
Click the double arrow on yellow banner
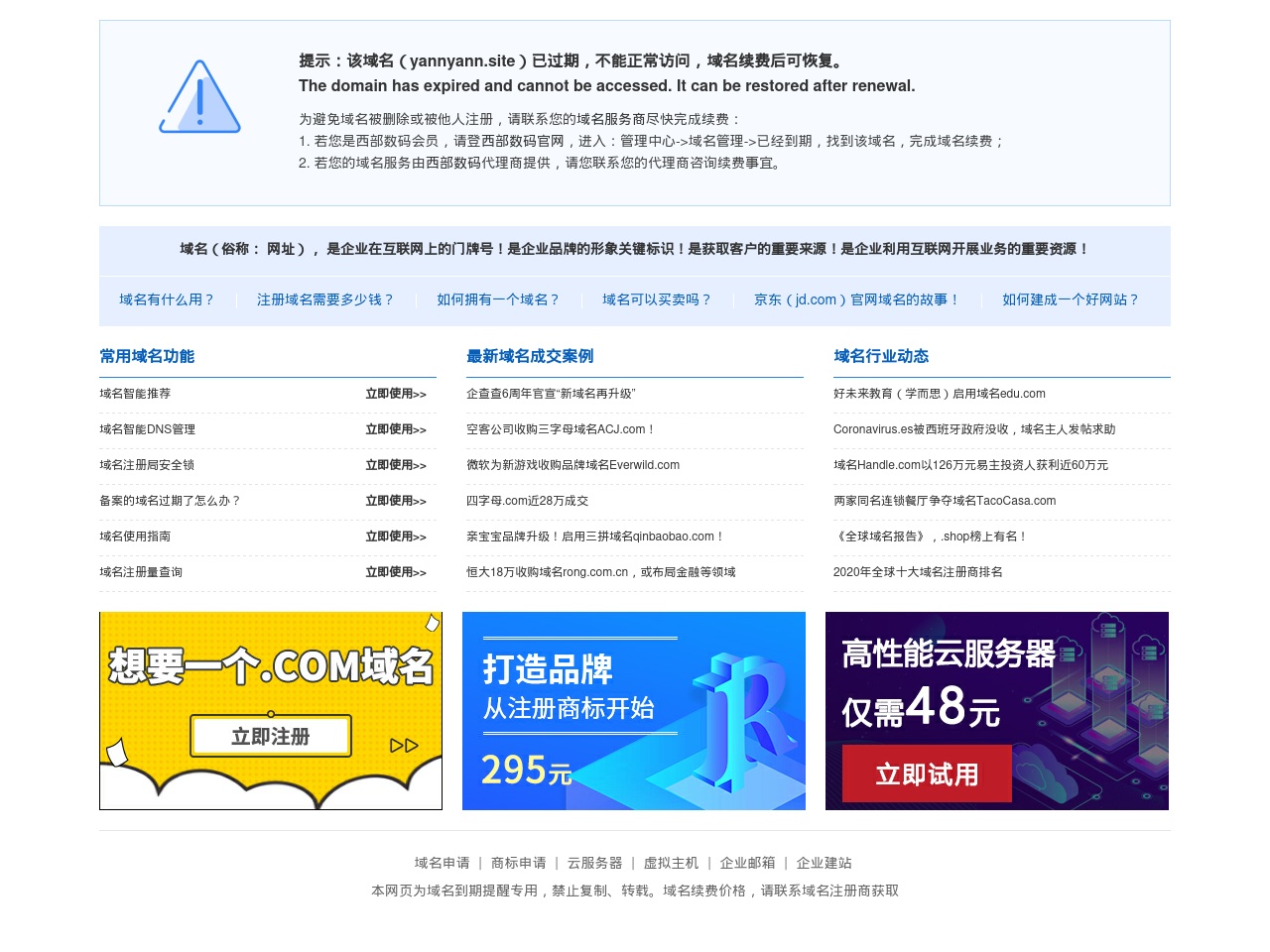tap(404, 746)
